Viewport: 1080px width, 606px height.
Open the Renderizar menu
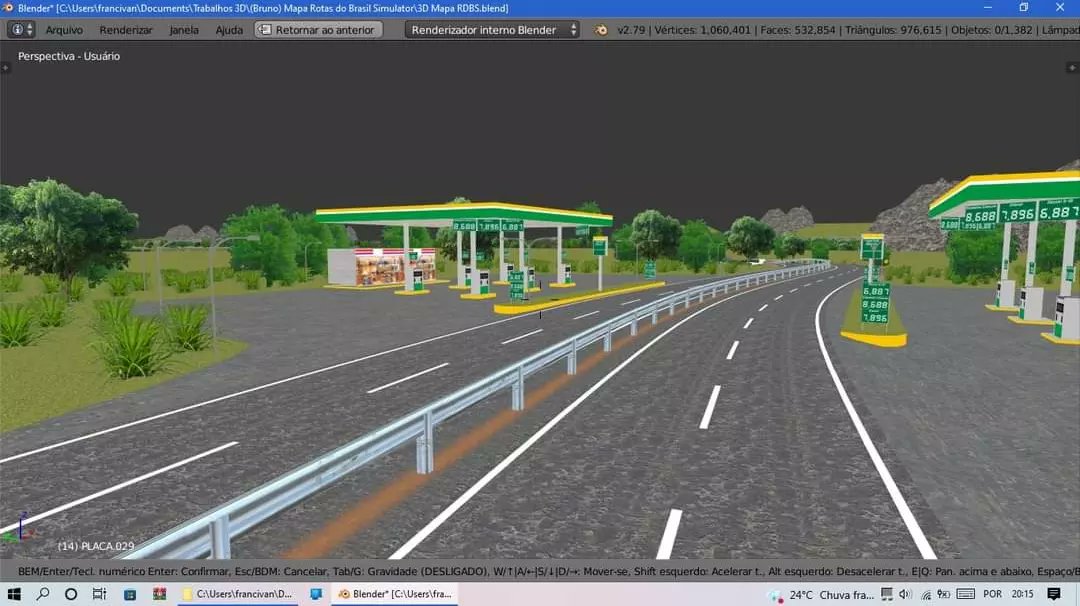(125, 30)
